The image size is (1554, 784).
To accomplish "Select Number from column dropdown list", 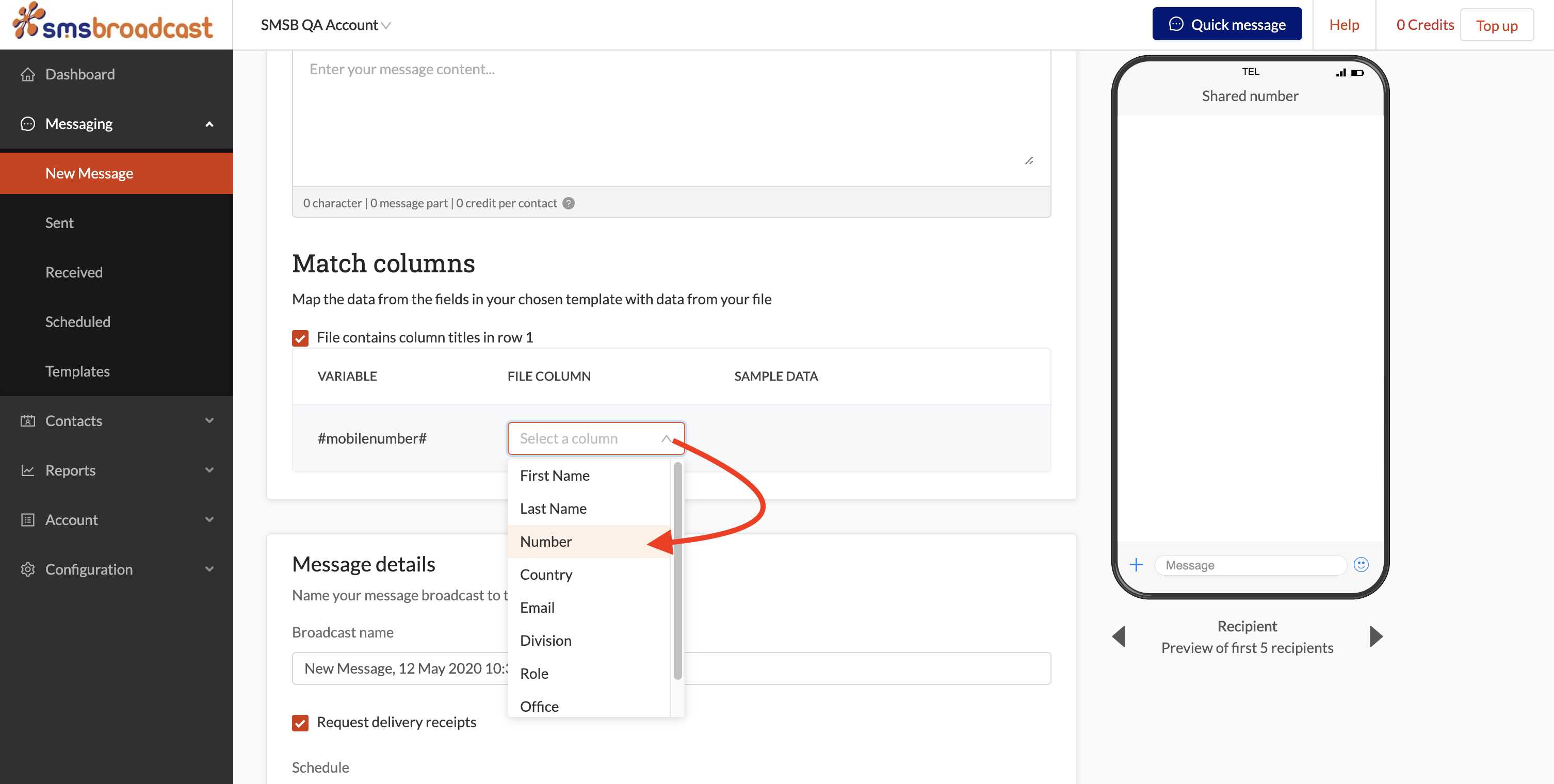I will [546, 542].
